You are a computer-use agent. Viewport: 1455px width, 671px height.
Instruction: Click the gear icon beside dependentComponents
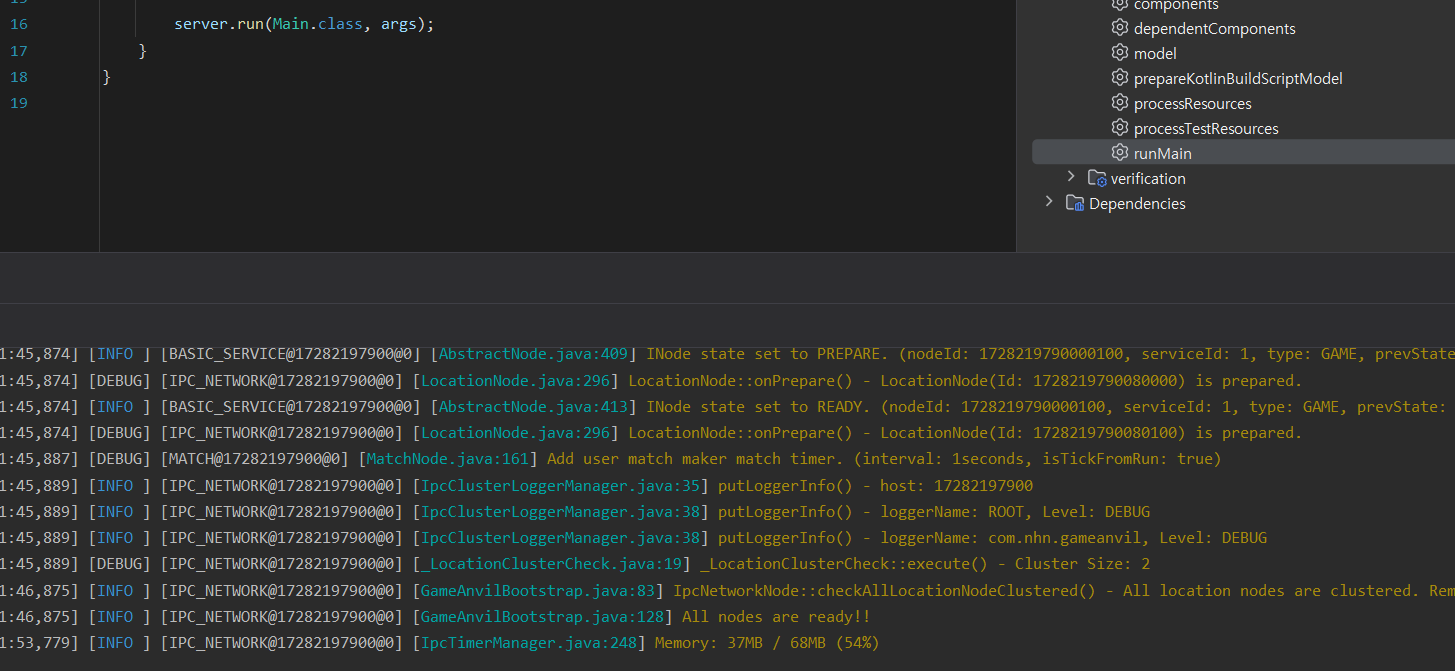[x=1120, y=29]
